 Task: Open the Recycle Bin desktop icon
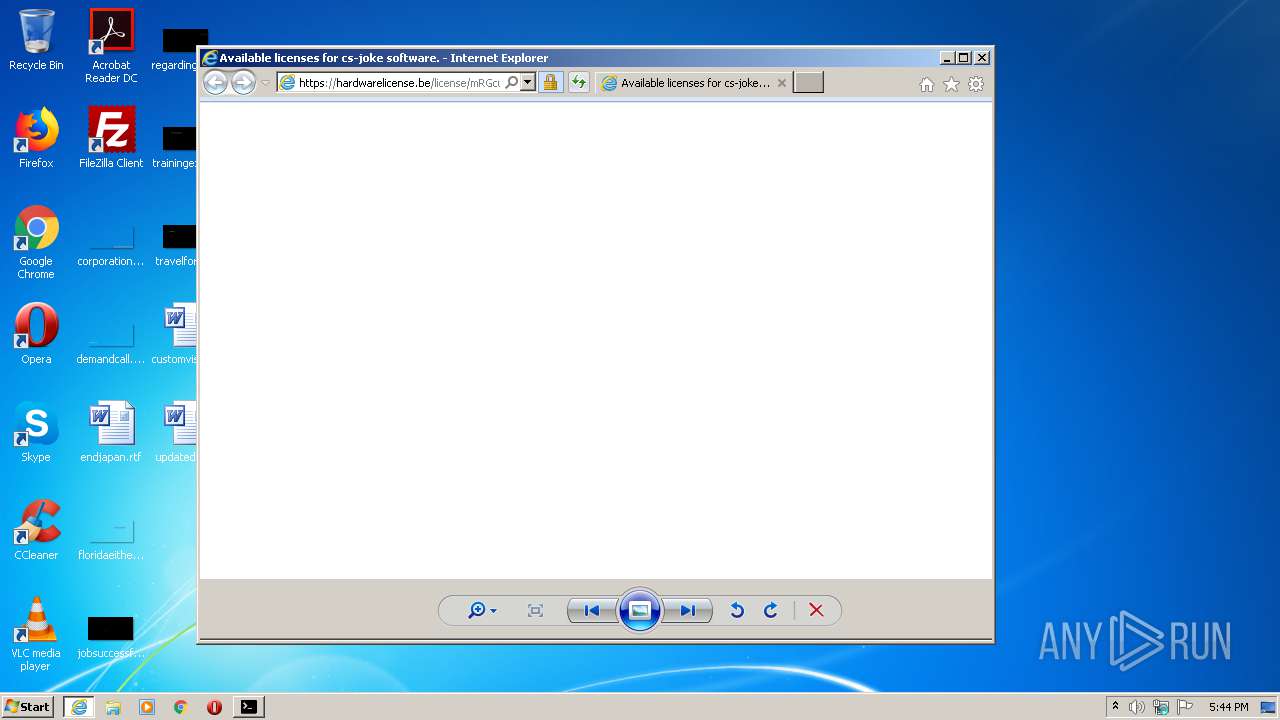coord(36,40)
